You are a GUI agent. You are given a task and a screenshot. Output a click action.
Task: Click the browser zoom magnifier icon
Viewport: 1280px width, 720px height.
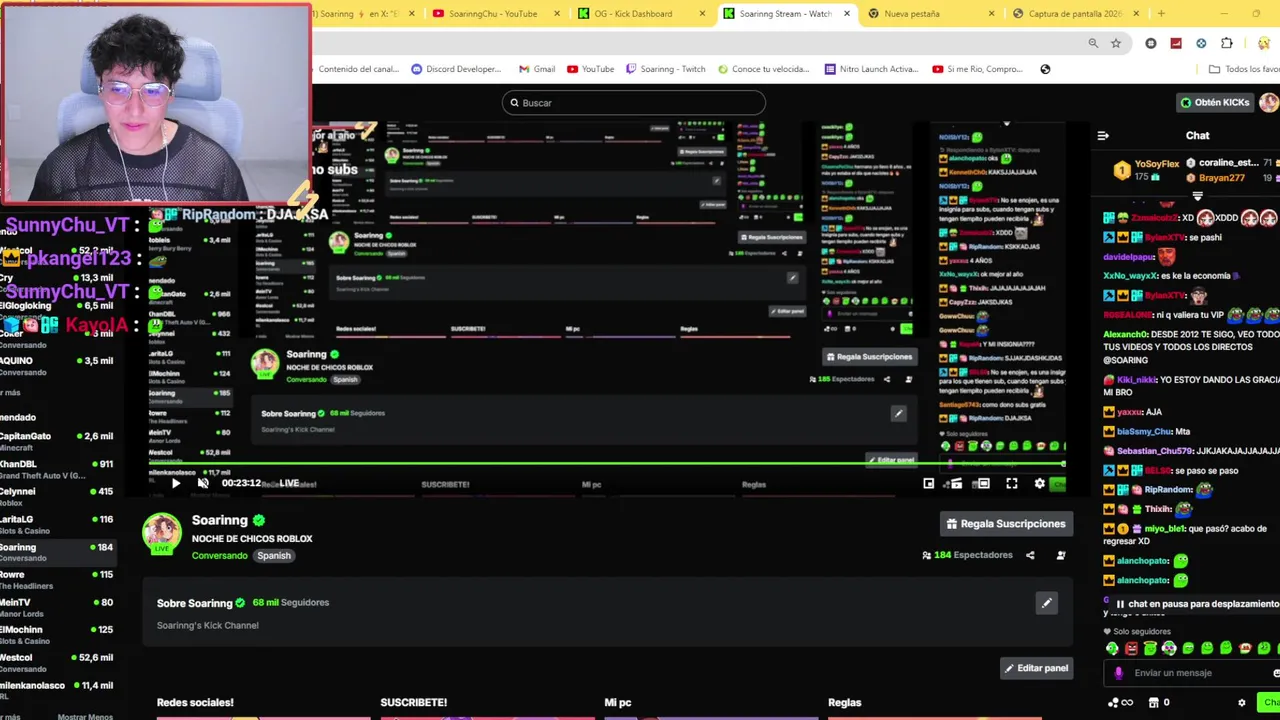click(x=1093, y=43)
